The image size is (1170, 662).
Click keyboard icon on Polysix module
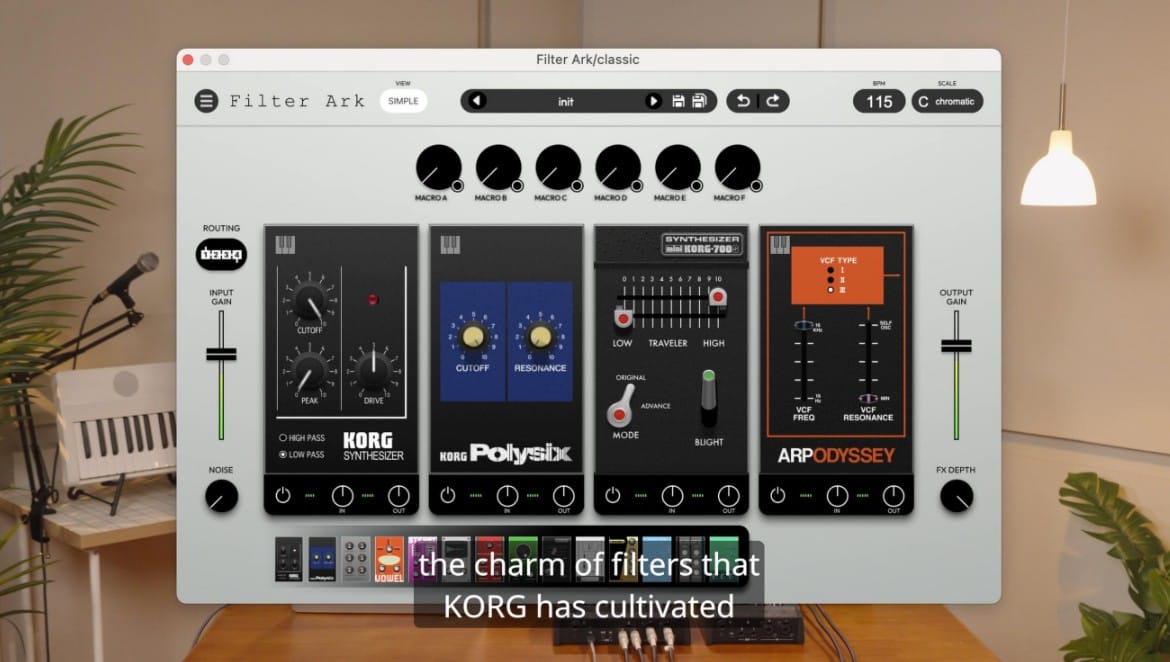pos(450,244)
